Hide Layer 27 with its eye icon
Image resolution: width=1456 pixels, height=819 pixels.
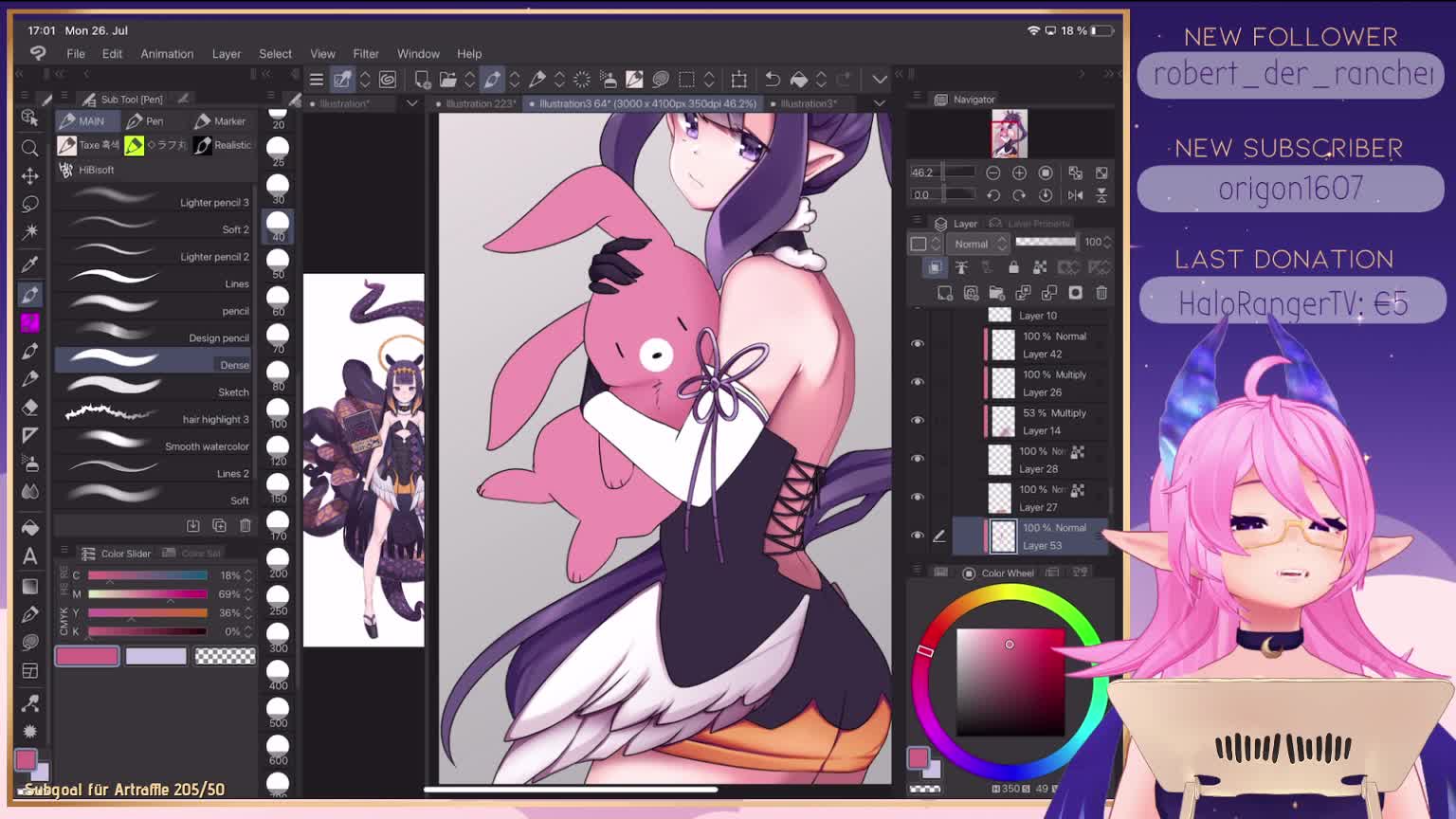917,497
